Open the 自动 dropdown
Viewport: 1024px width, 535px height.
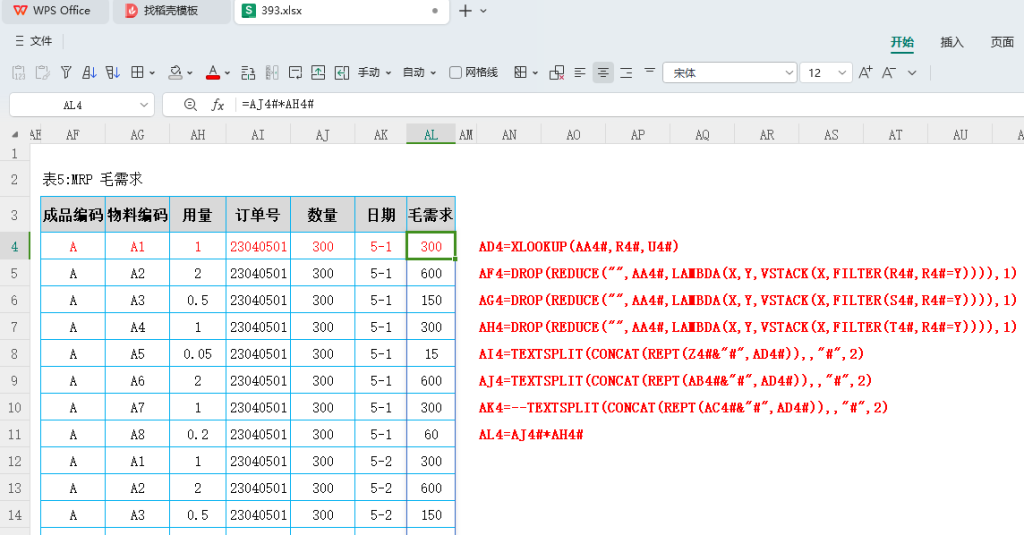tap(419, 73)
